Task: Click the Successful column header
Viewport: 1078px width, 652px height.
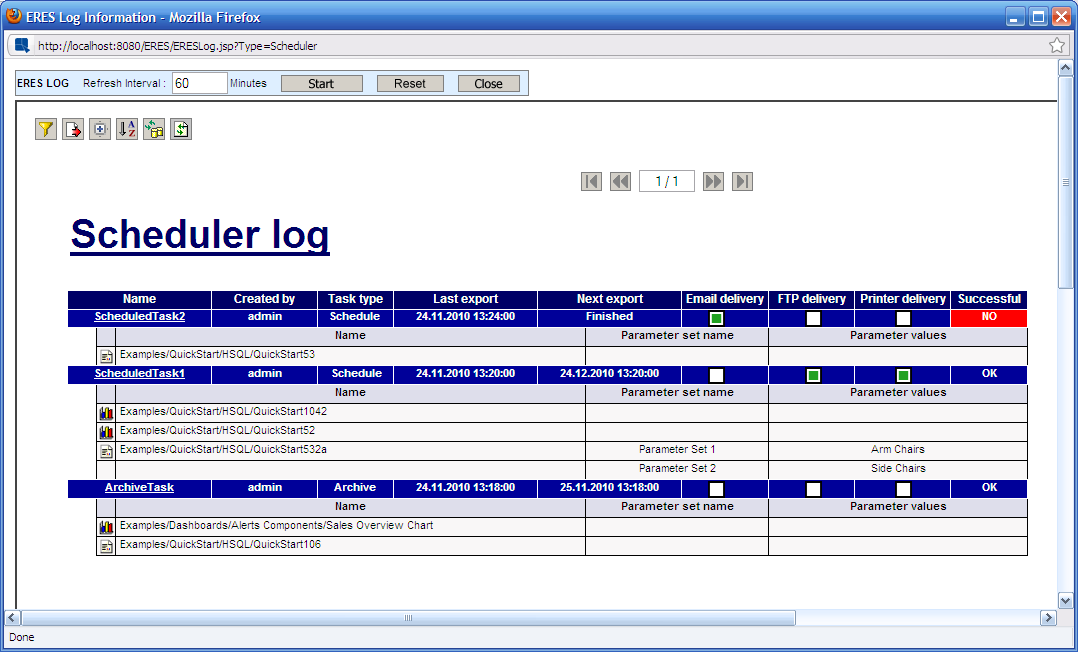Action: pyautogui.click(x=989, y=298)
